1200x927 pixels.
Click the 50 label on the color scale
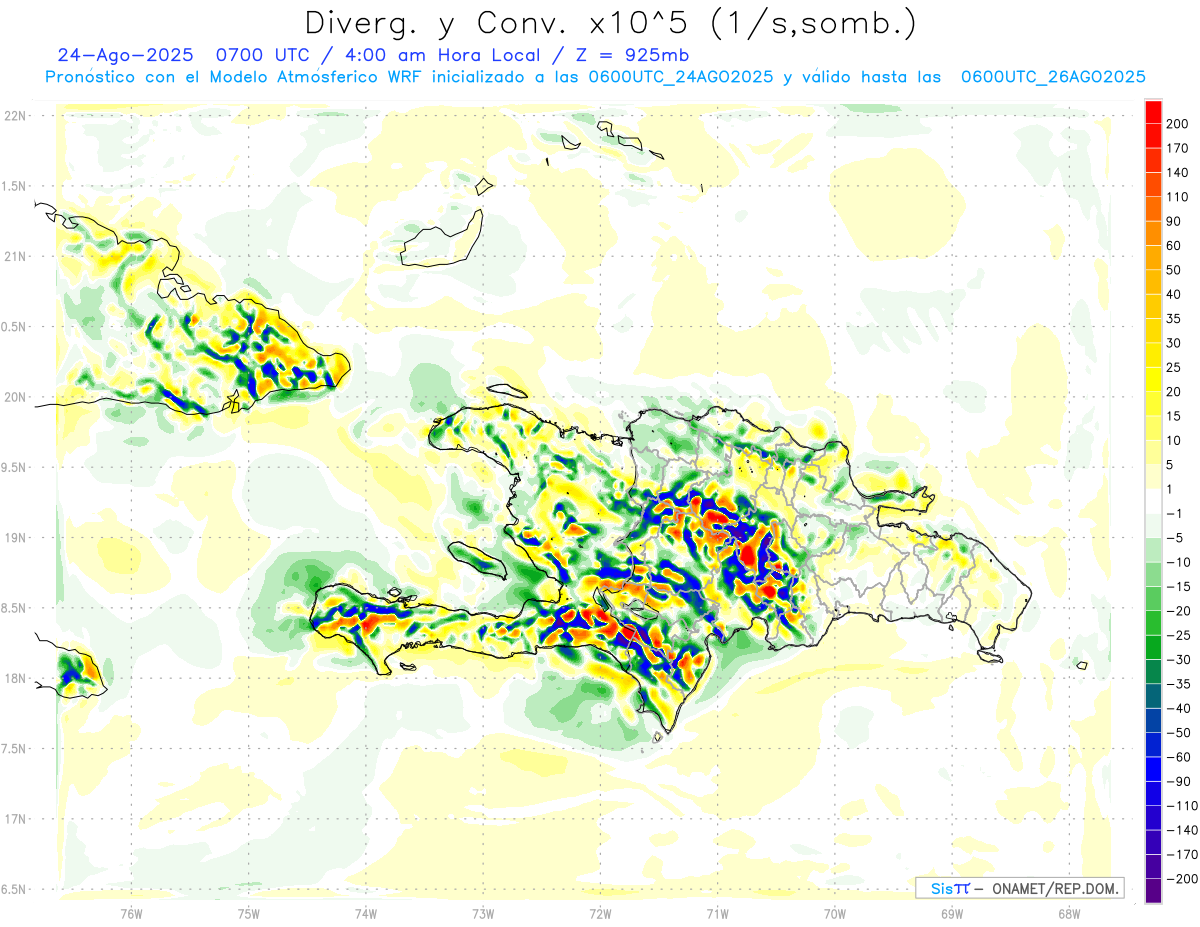(x=1177, y=270)
